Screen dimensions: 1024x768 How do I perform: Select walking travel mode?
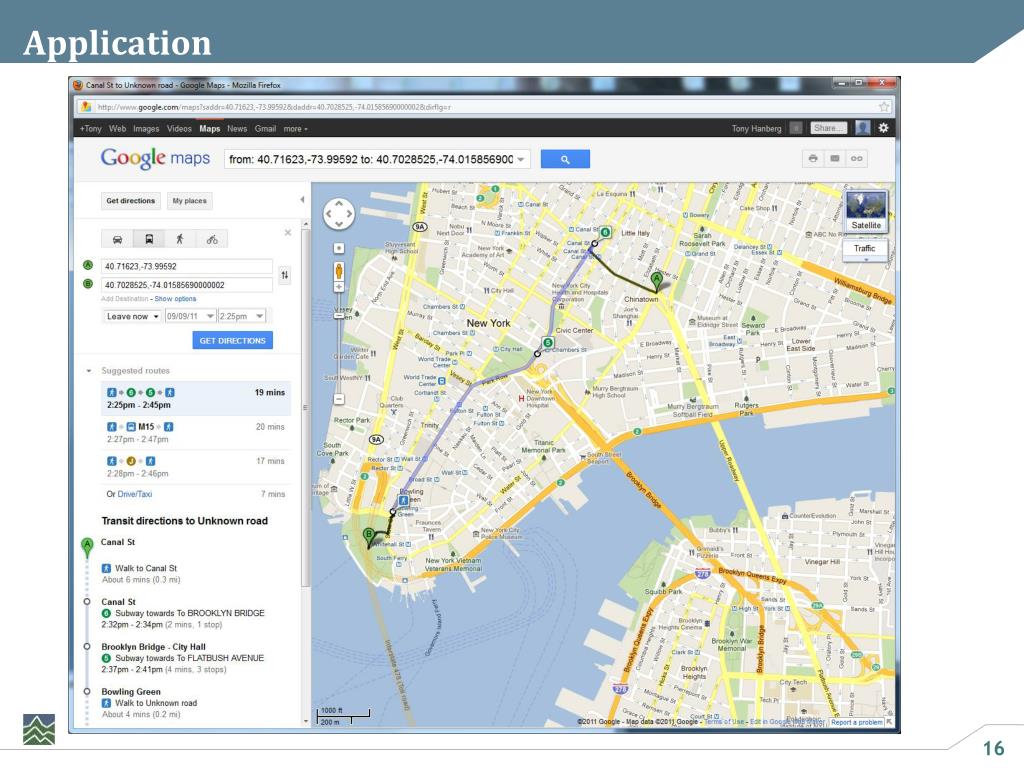click(180, 240)
